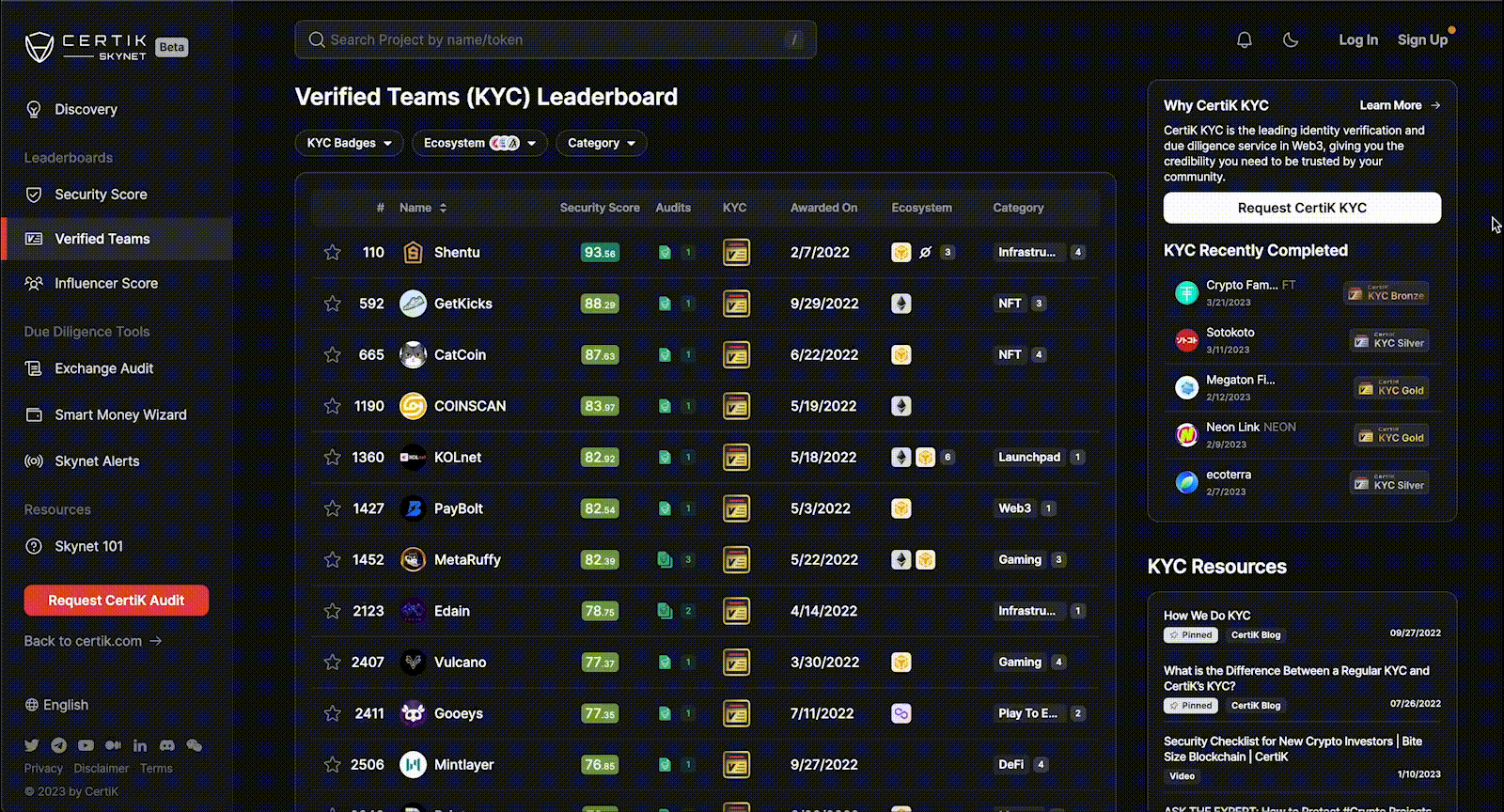This screenshot has width=1504, height=812.
Task: Click Vulcano ecosystem chain icon
Action: [x=901, y=662]
